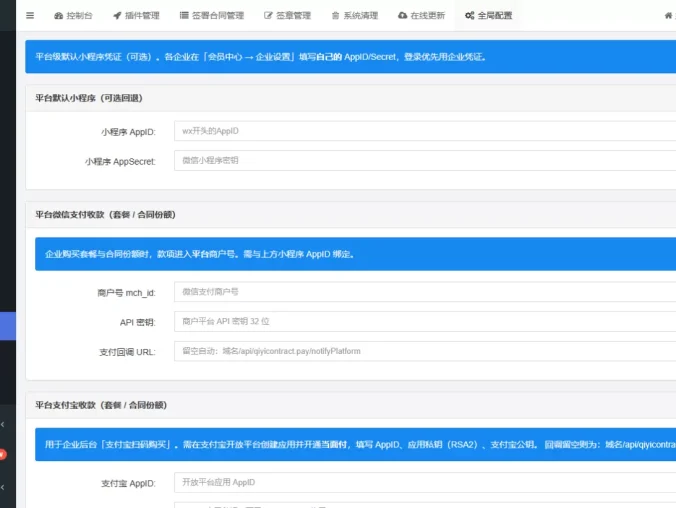Viewport: 676px width, 508px height.
Task: Click the 平台默认小程序 (可选回退) heading
Action: coord(89,98)
